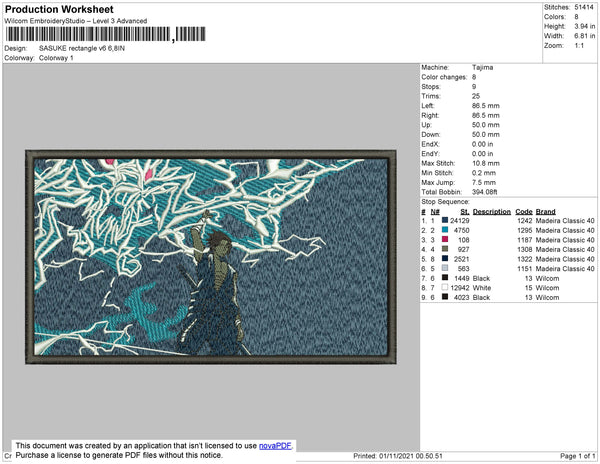
Task: Click the total bobbin value '394.08ft'
Action: [484, 192]
